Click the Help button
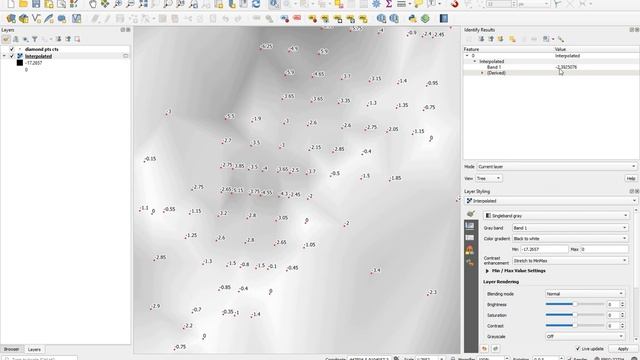Viewport: 640px width, 360px height. [631, 178]
